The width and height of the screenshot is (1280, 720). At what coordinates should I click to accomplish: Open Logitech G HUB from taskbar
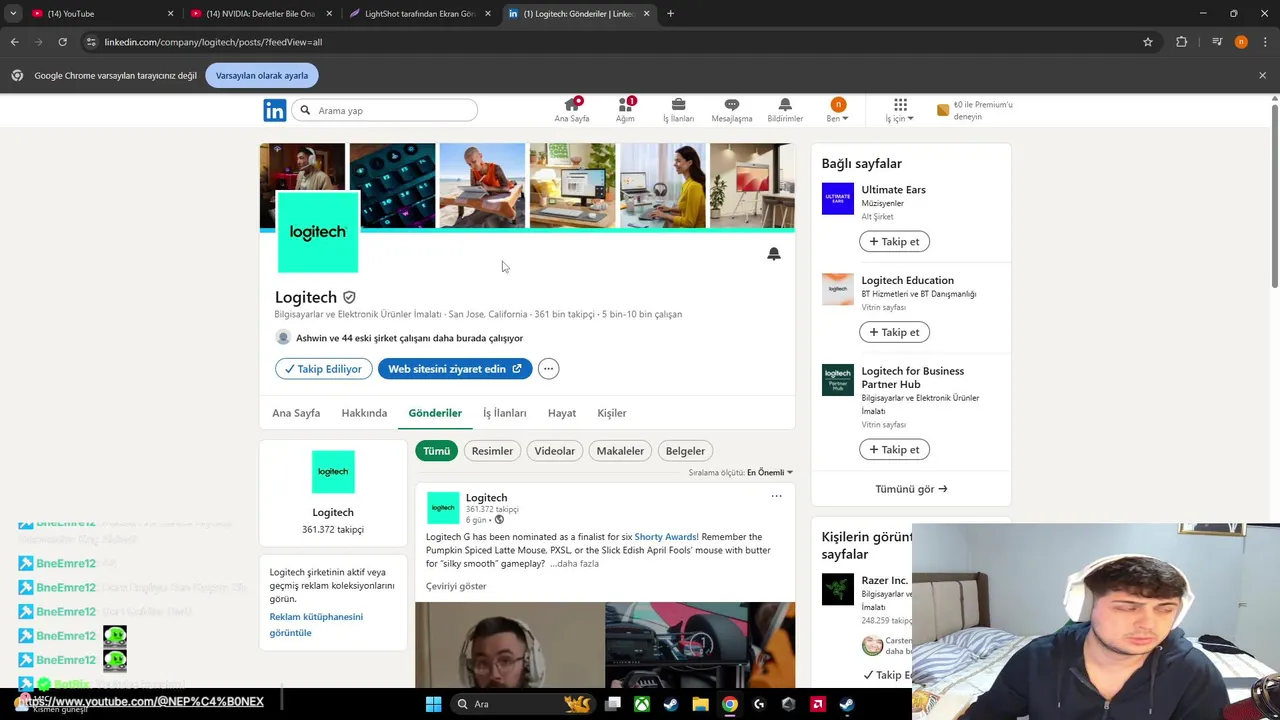(759, 704)
